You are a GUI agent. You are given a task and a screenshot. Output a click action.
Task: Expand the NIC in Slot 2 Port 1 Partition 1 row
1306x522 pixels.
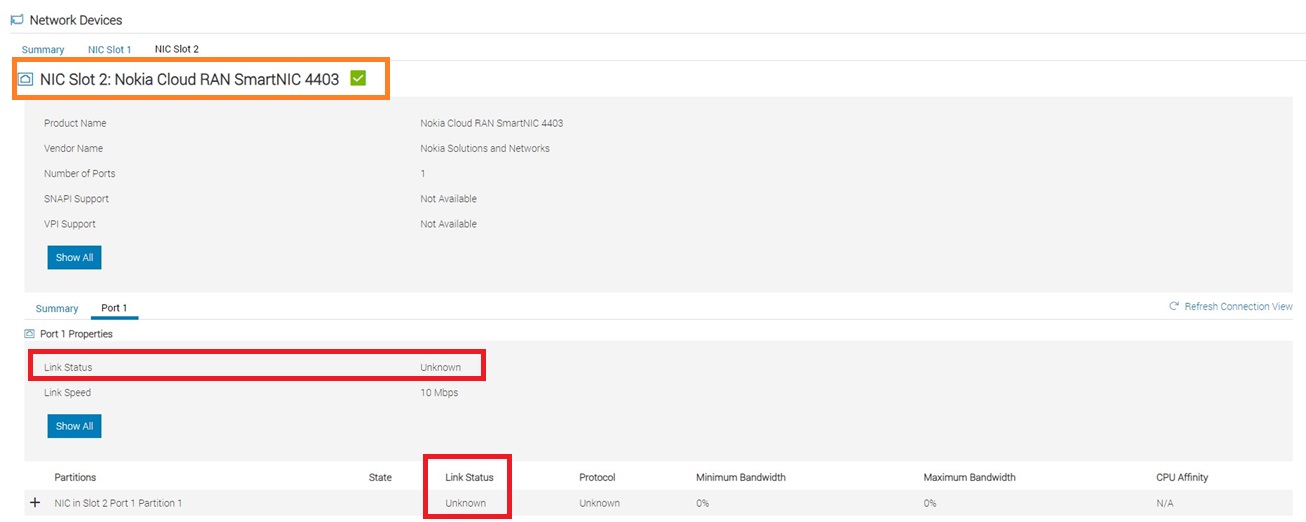(35, 503)
